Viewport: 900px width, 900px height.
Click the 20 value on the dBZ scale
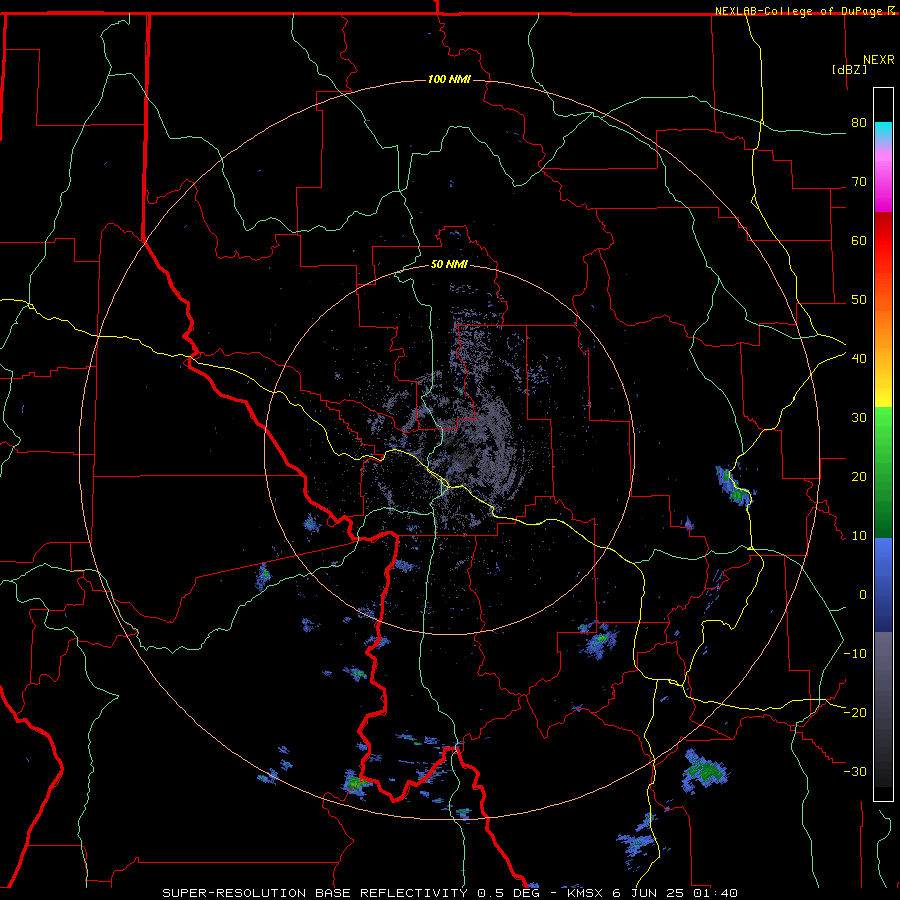pyautogui.click(x=859, y=477)
